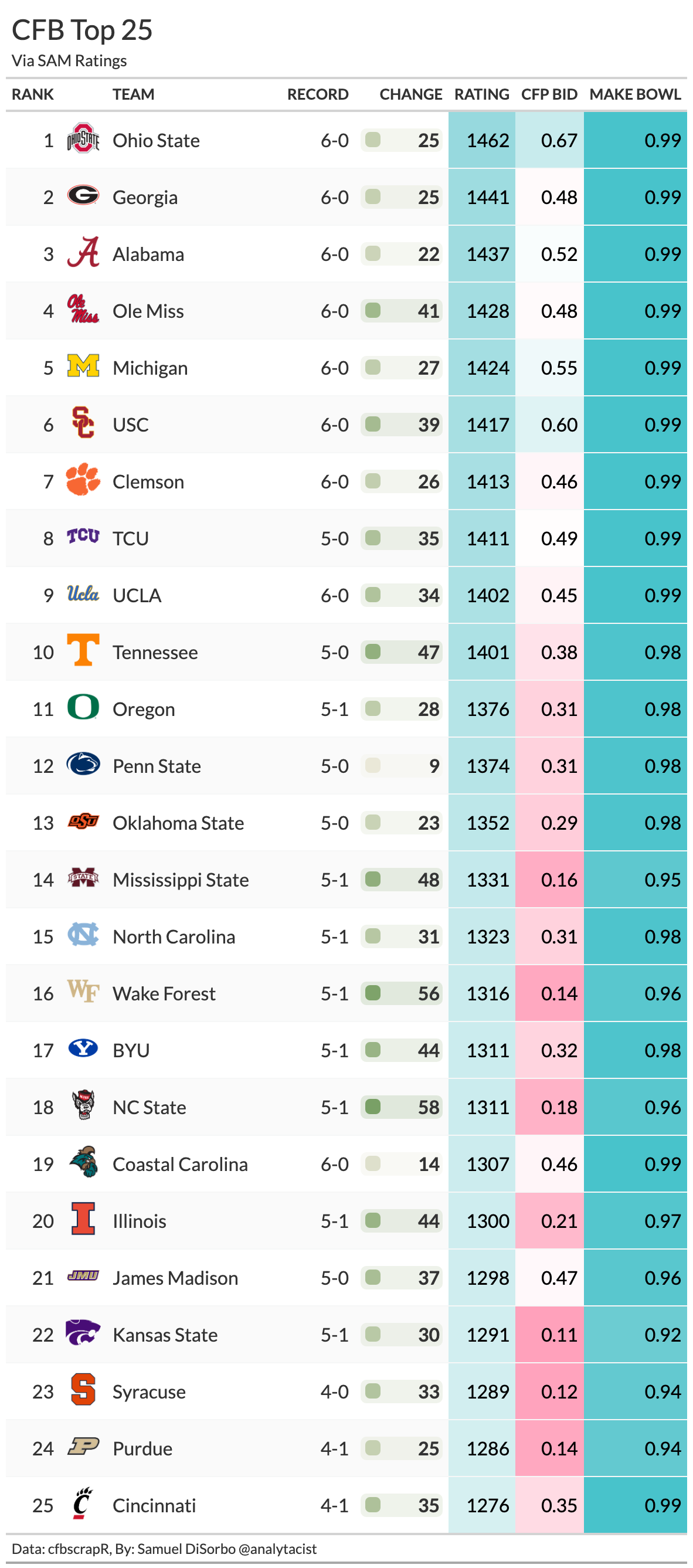Image resolution: width=693 pixels, height=1568 pixels.
Task: Select the James Madison team name
Action: (x=175, y=1278)
